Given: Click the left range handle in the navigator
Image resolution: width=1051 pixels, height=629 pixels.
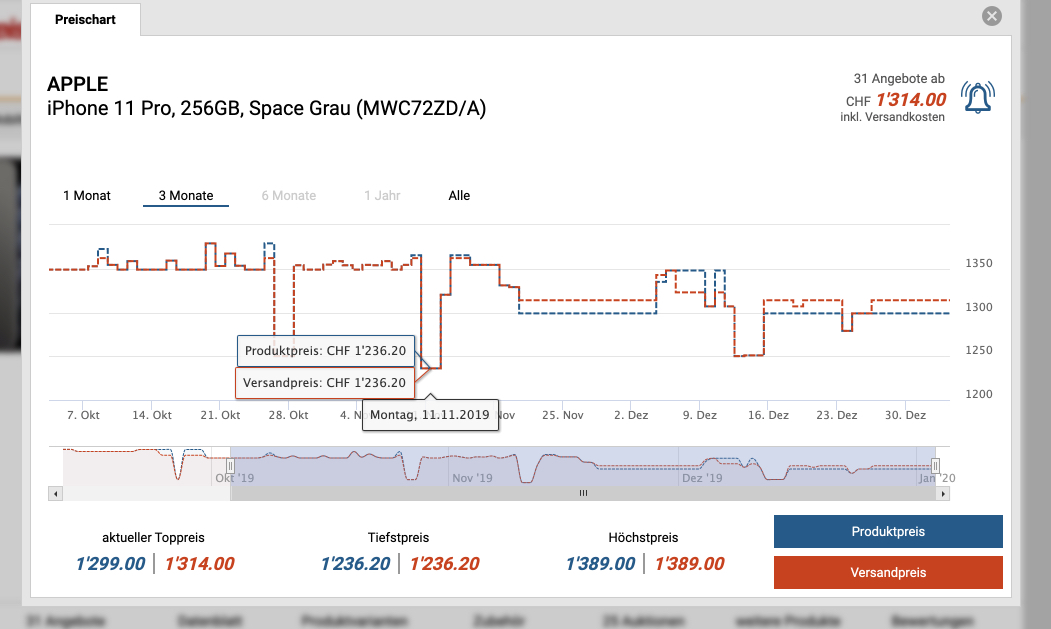Looking at the screenshot, I should (230, 466).
